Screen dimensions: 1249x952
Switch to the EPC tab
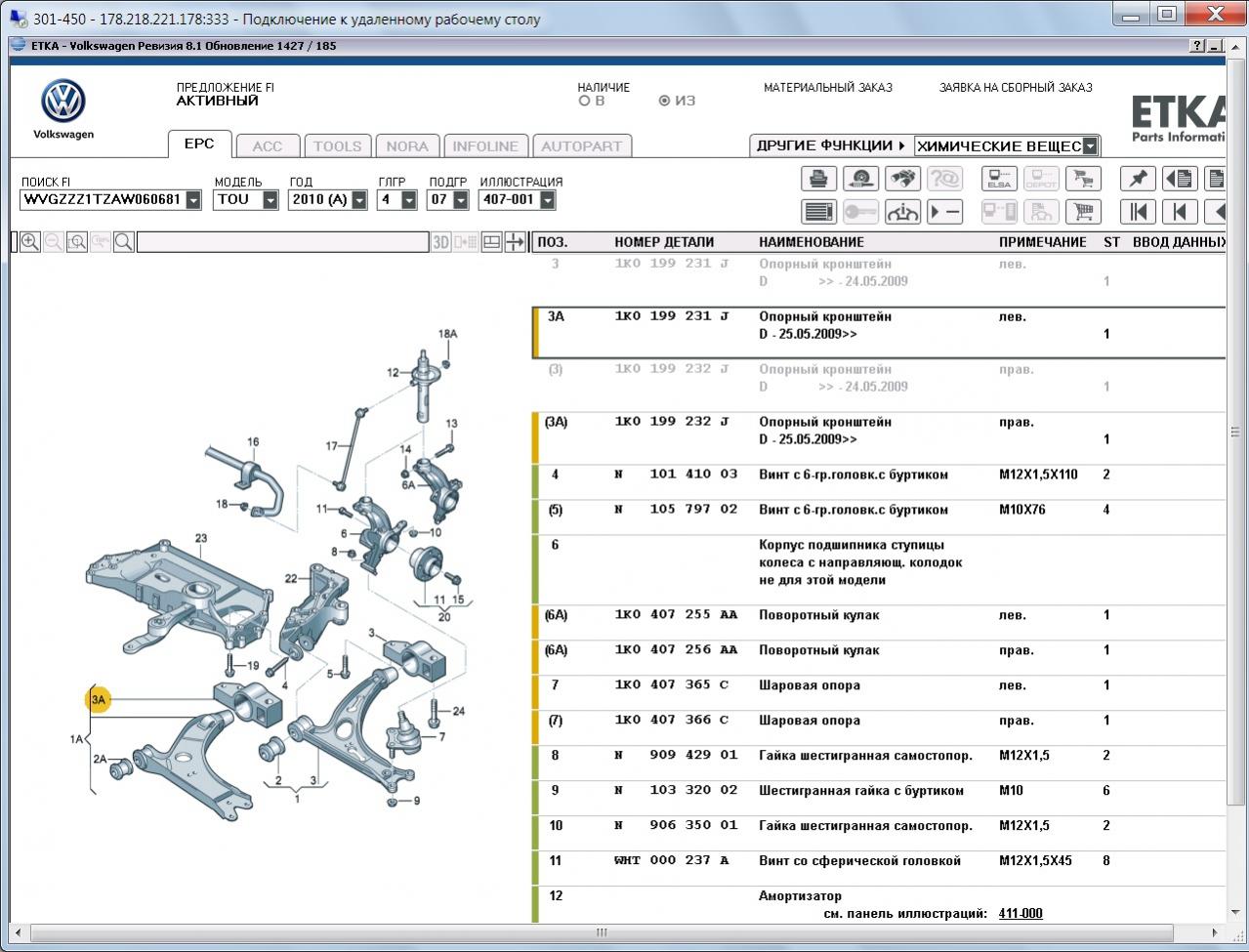point(199,144)
